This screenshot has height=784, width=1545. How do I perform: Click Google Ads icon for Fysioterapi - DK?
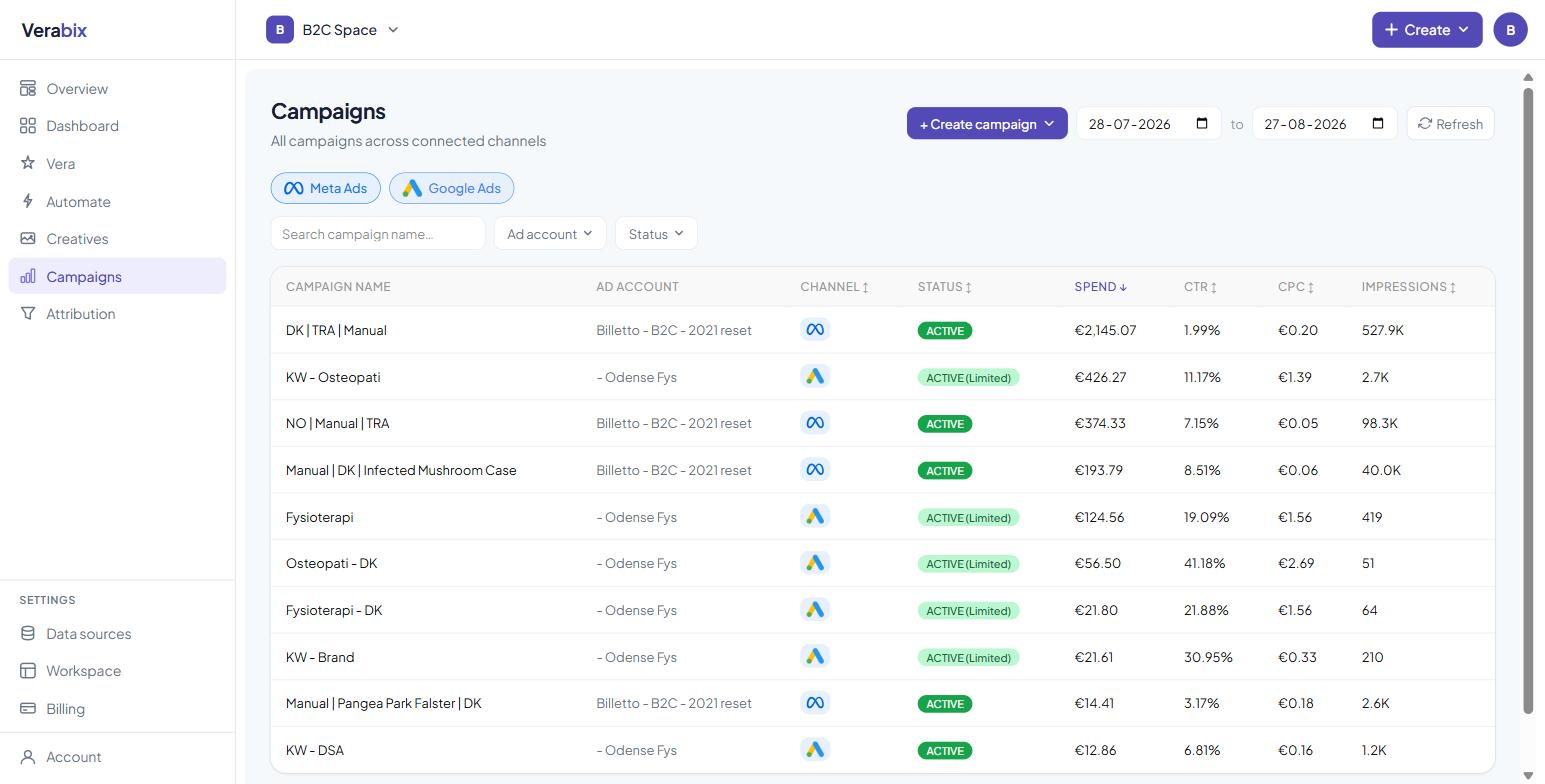[815, 609]
